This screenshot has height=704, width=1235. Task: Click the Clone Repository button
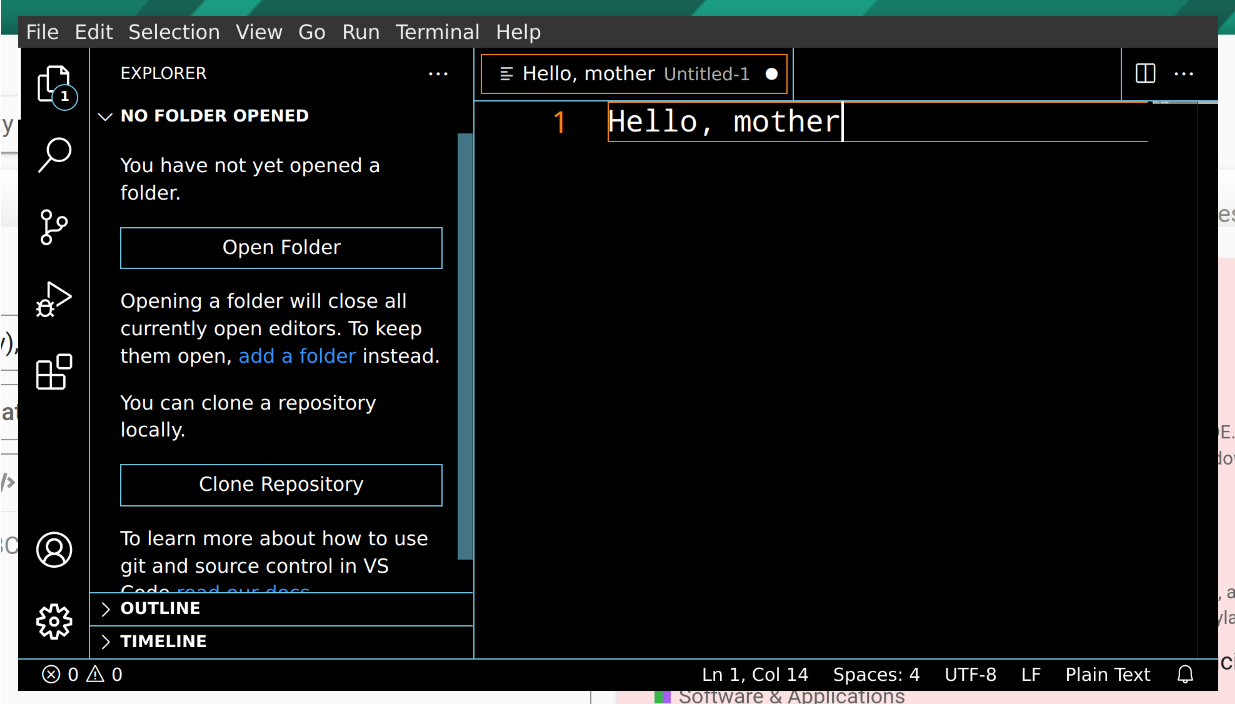tap(281, 485)
